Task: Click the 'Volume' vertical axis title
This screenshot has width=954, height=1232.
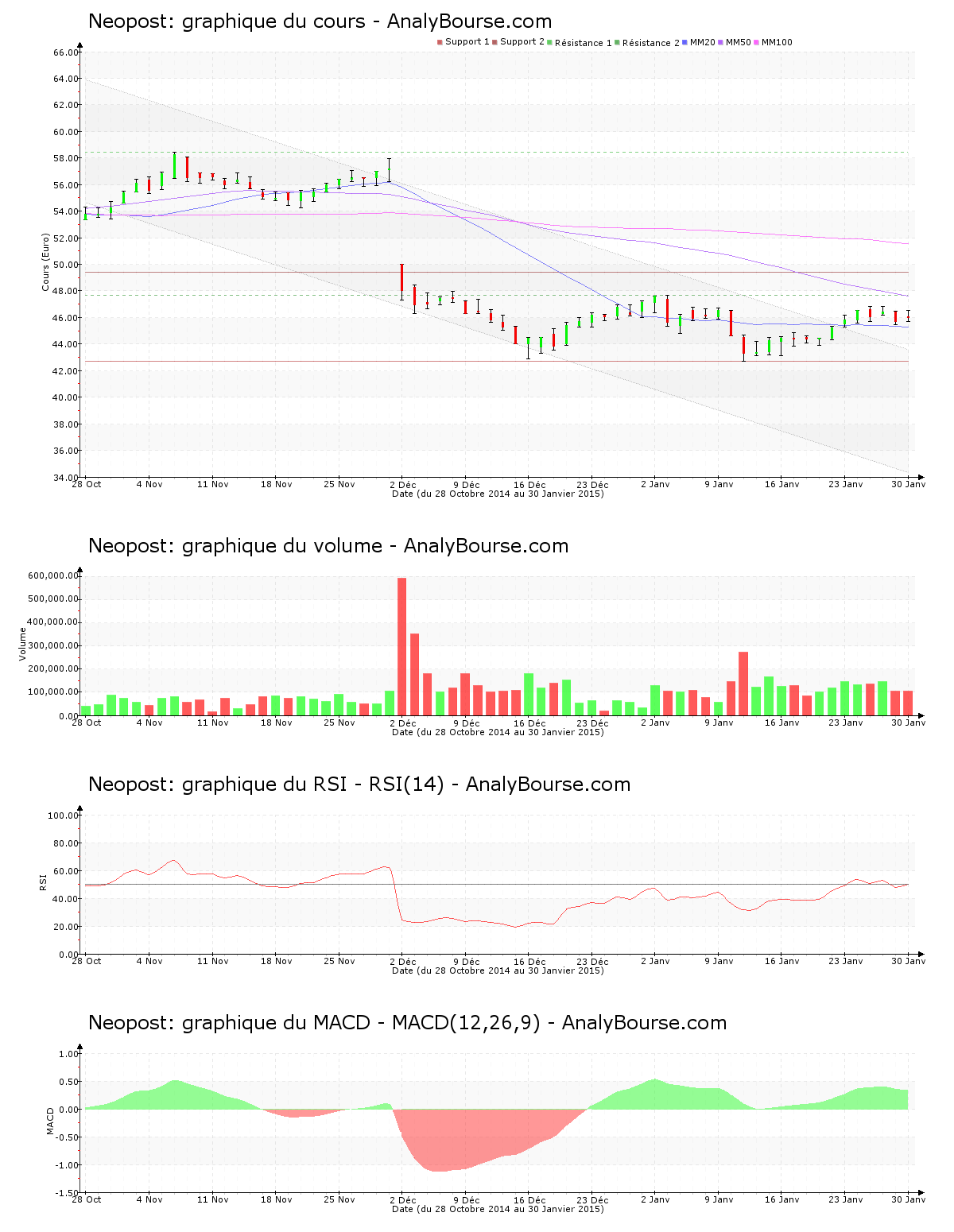Action: pos(23,644)
